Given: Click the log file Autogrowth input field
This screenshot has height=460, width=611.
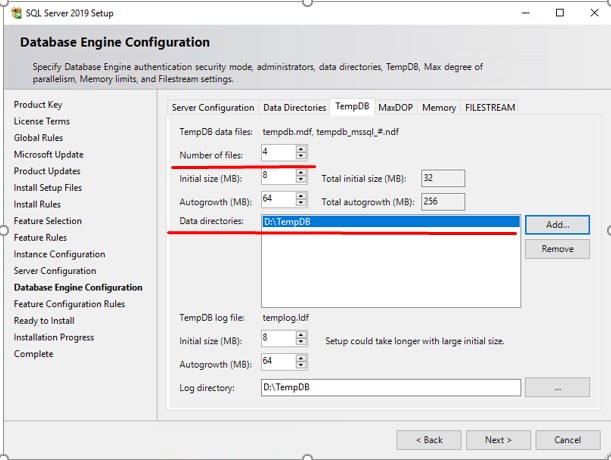Looking at the screenshot, I should [279, 362].
